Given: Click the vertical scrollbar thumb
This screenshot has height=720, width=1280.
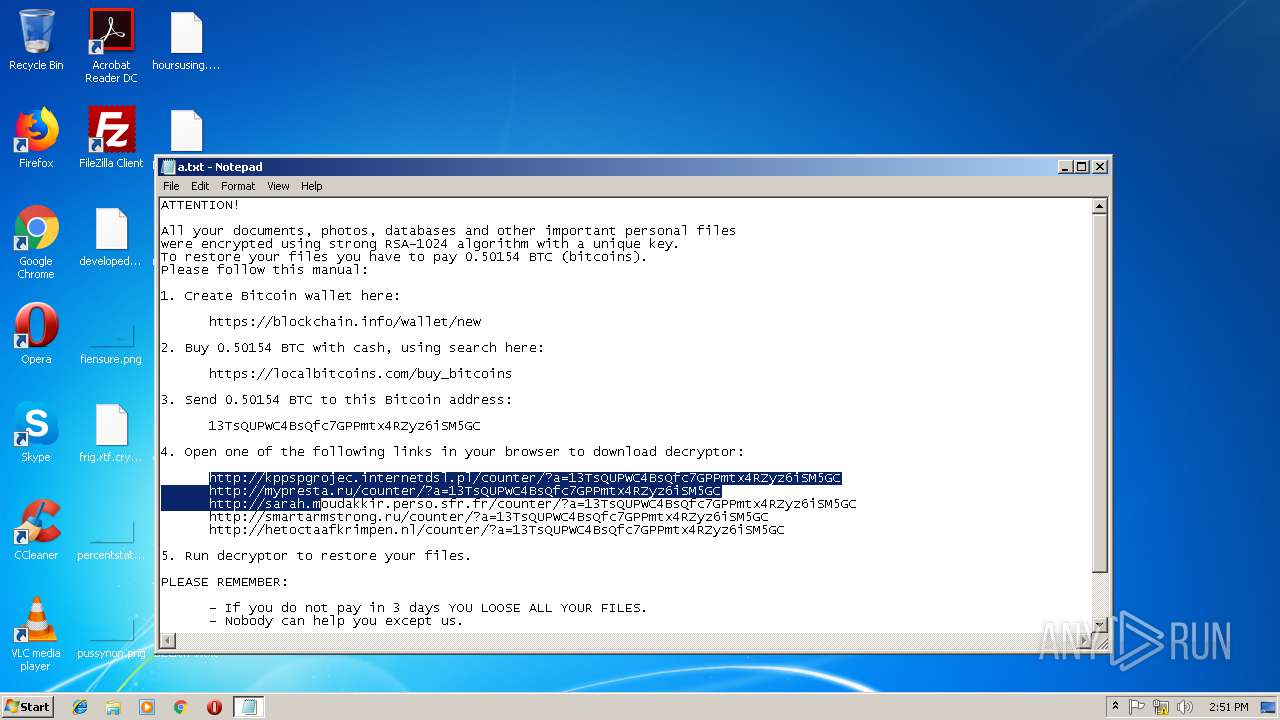Looking at the screenshot, I should click(x=1100, y=394).
